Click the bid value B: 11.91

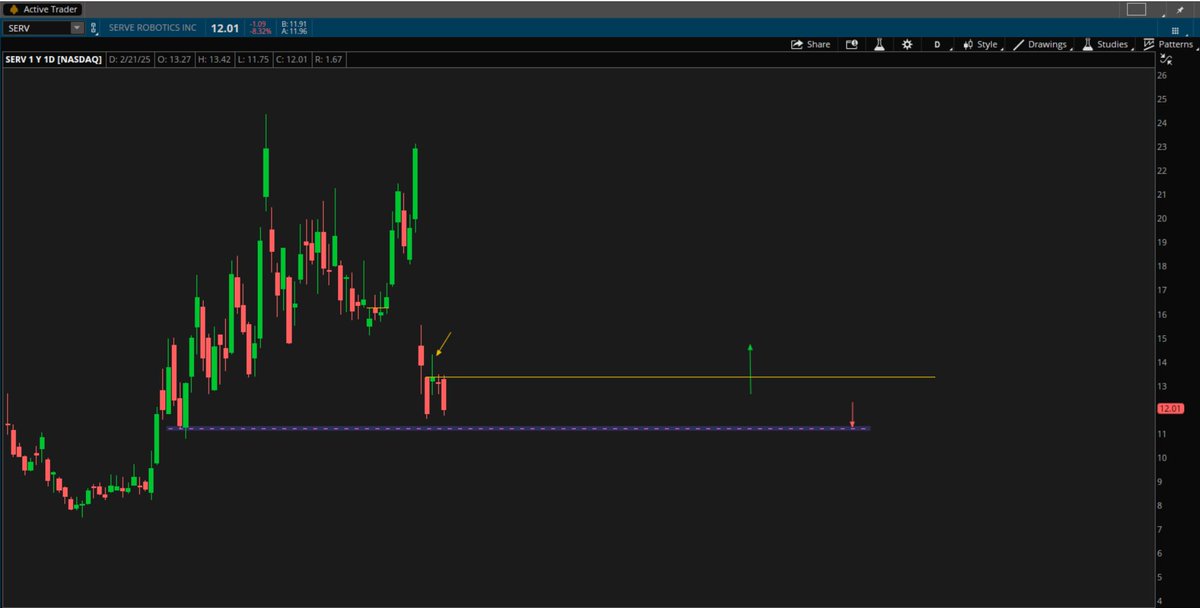click(294, 25)
